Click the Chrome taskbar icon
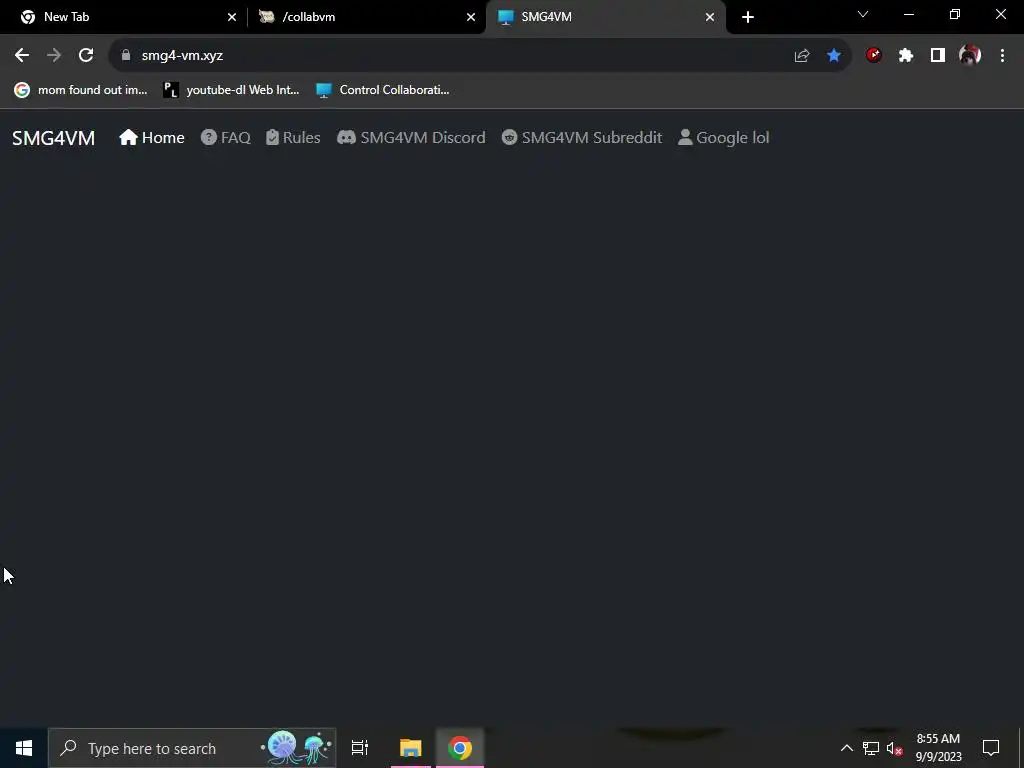 (460, 748)
